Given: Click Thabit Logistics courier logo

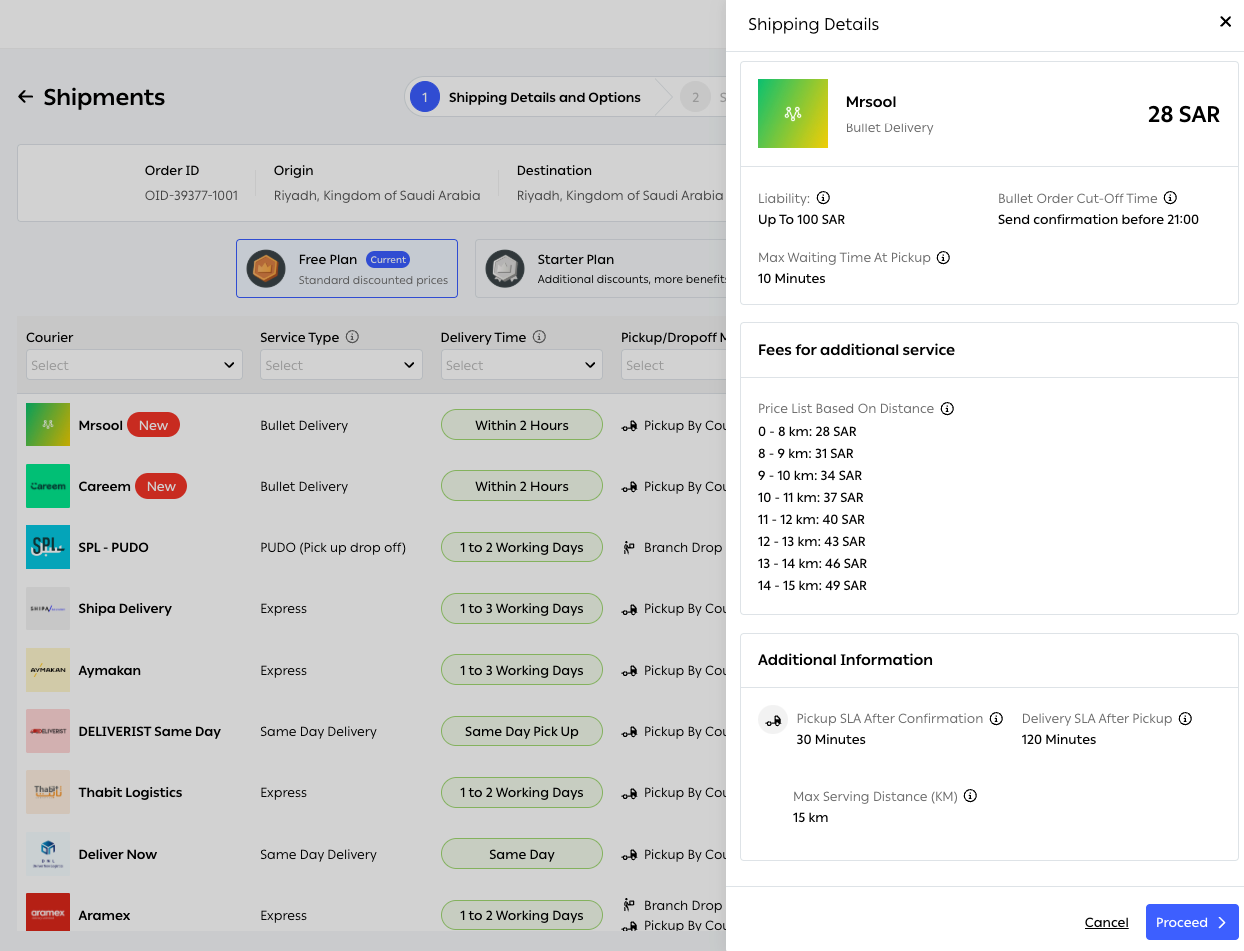Looking at the screenshot, I should coord(48,792).
